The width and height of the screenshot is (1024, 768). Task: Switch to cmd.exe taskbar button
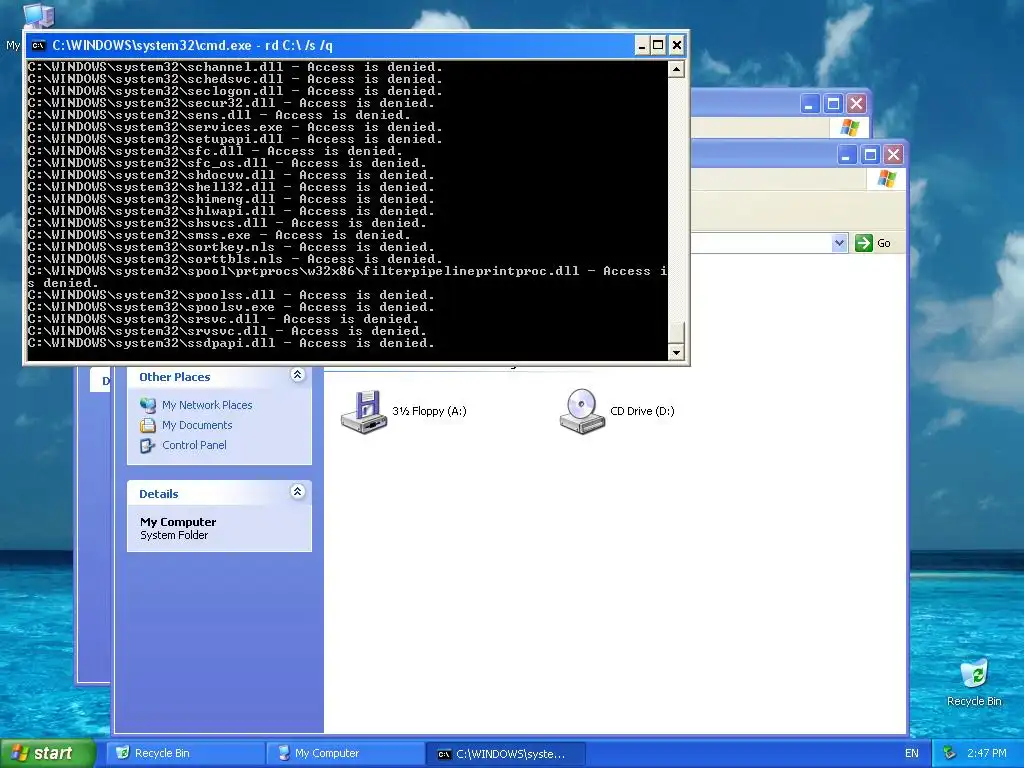coord(505,753)
